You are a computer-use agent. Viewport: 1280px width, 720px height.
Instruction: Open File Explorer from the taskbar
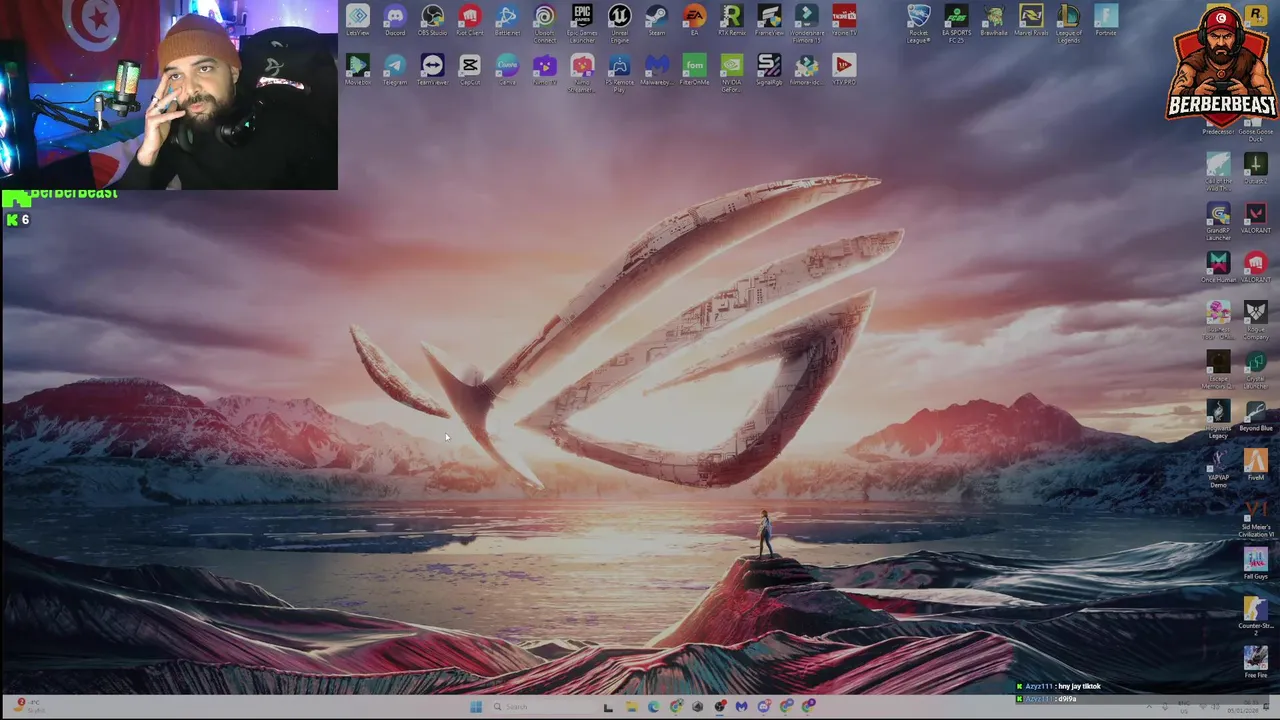[631, 707]
